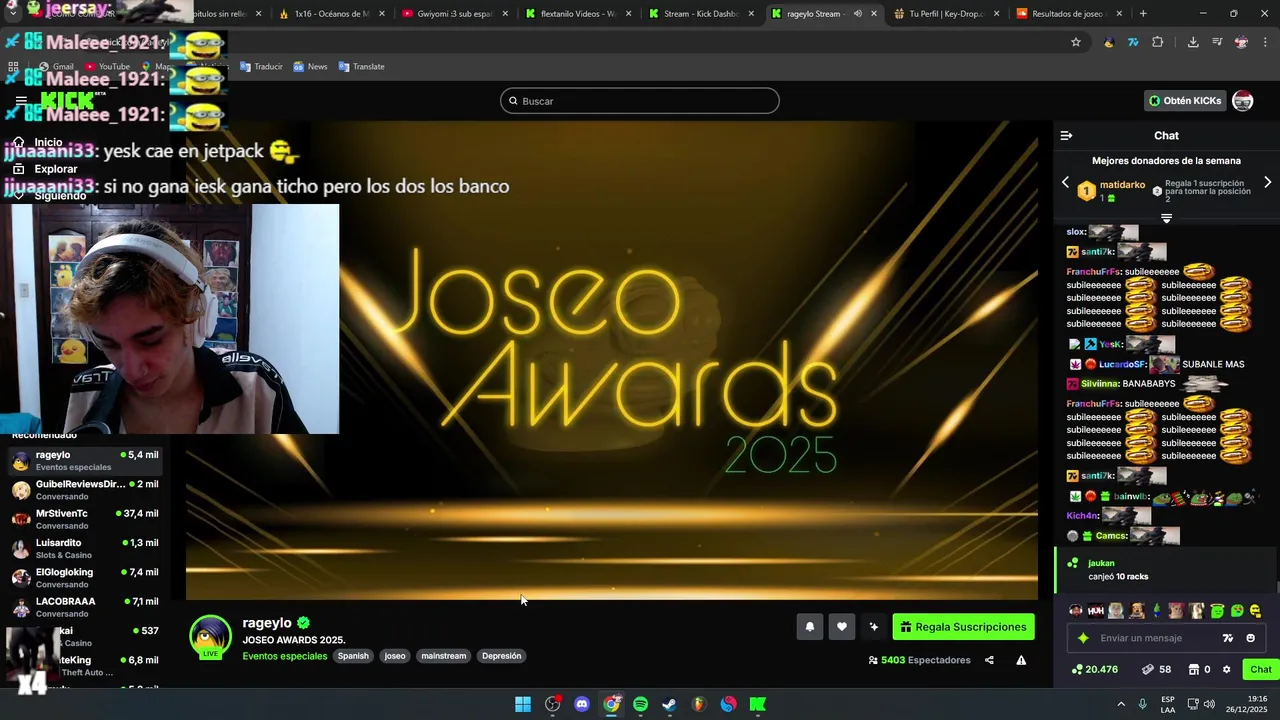Show previous top donor with left chevron
1280x720 pixels.
pos(1065,183)
